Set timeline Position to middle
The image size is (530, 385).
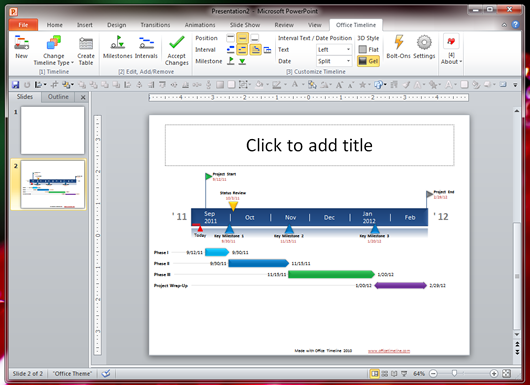pyautogui.click(x=242, y=38)
